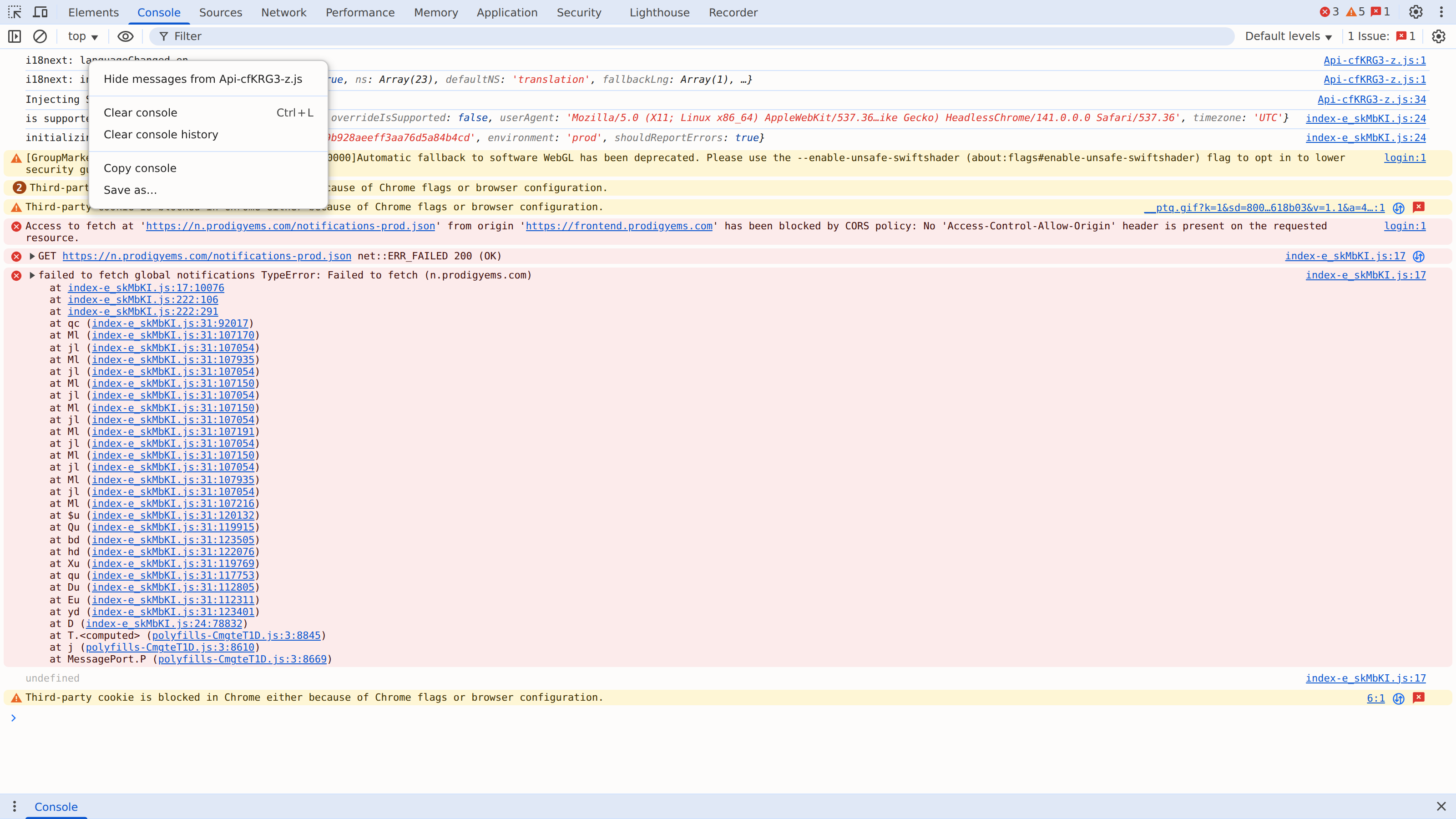Click the console prompt input line
Image resolution: width=1456 pixels, height=819 pixels.
pyautogui.click(x=728, y=718)
